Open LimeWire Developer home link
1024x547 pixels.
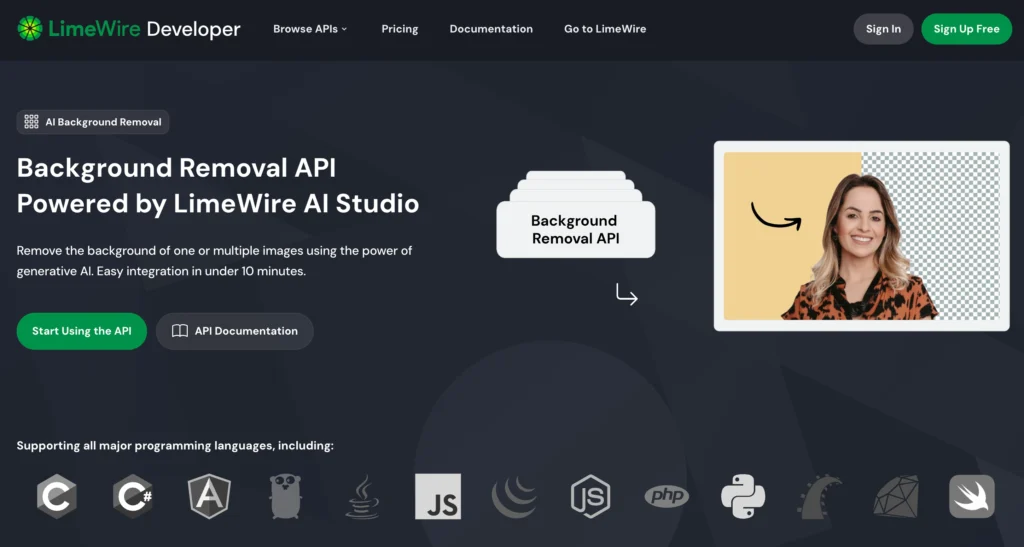(129, 29)
